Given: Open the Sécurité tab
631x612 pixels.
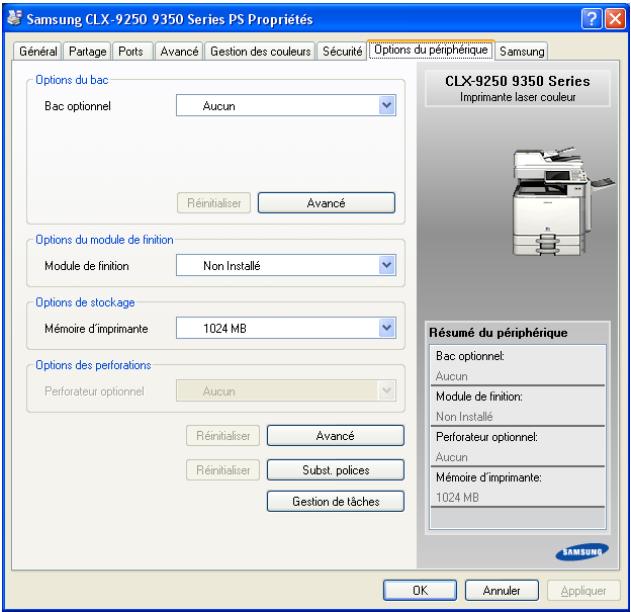Looking at the screenshot, I should [x=342, y=52].
